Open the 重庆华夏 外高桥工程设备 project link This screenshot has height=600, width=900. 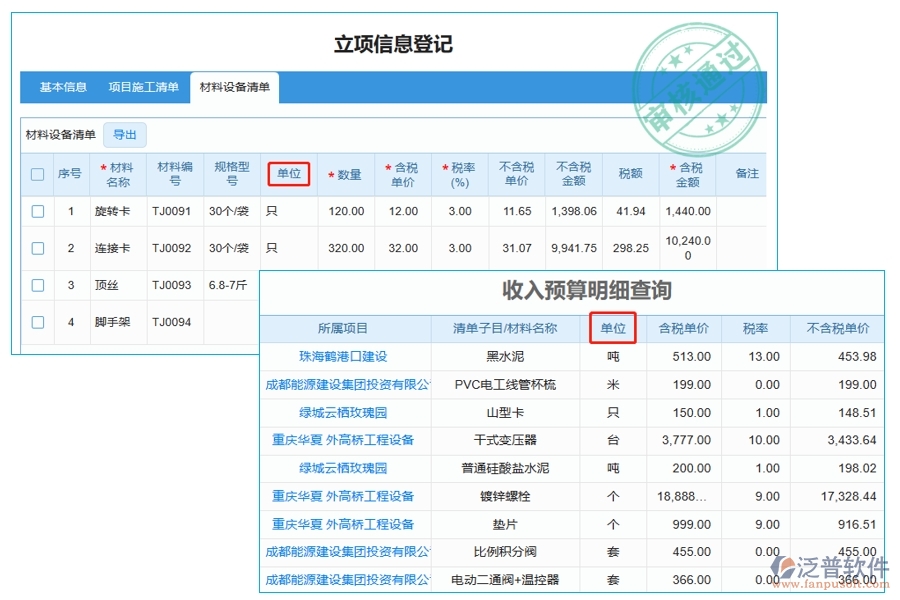point(346,440)
